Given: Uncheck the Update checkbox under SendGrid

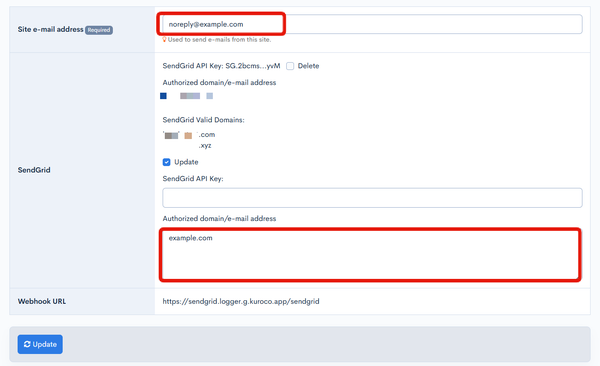Looking at the screenshot, I should pyautogui.click(x=166, y=162).
